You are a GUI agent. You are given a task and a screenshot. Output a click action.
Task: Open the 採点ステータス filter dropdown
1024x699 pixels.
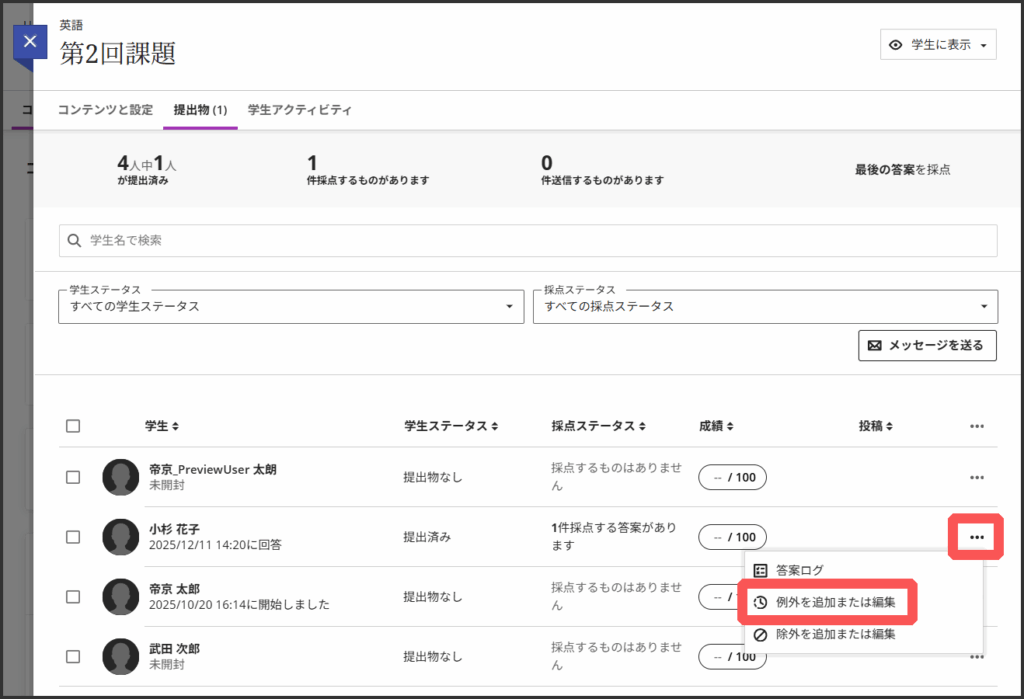click(764, 306)
